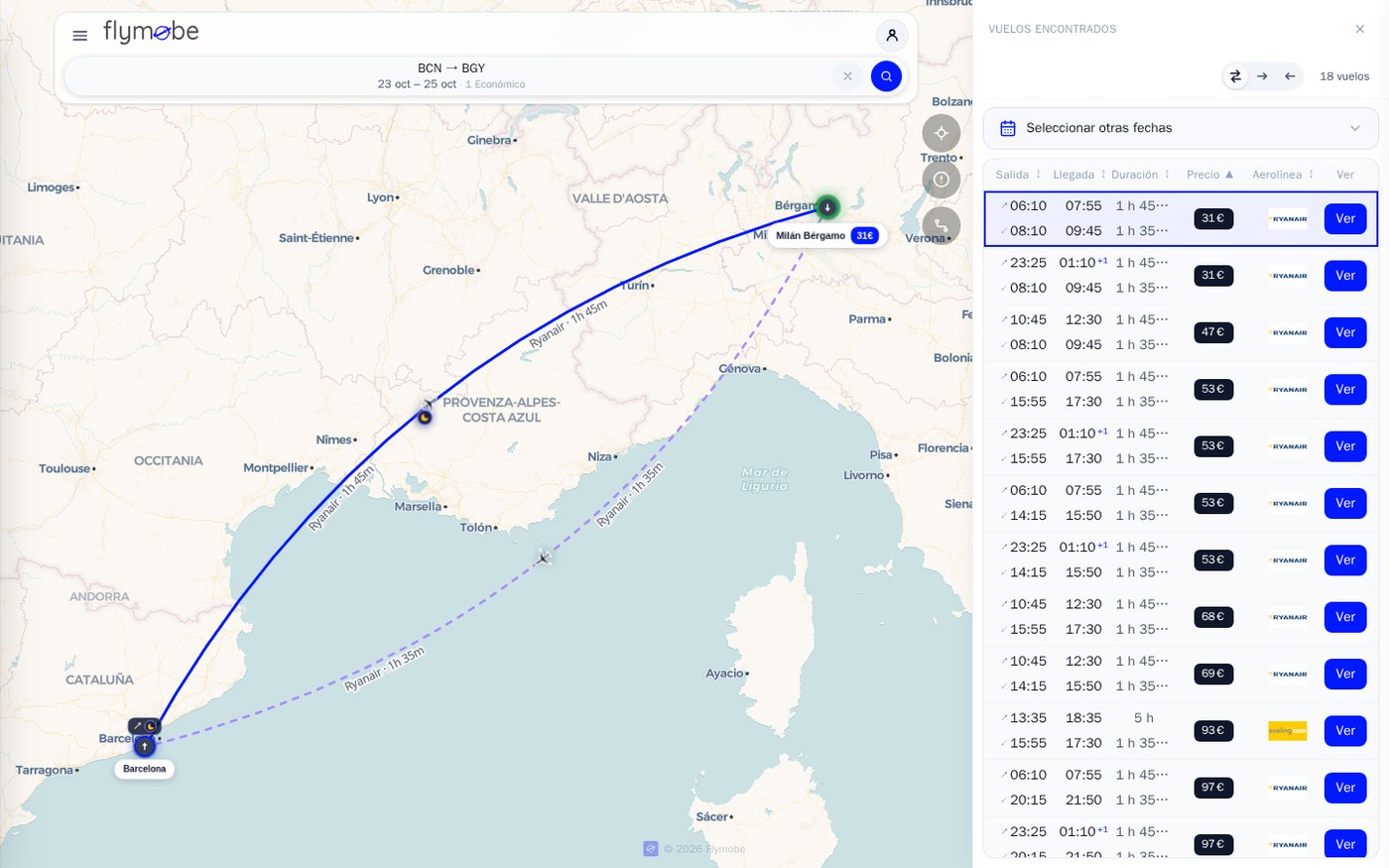Show outbound-only flights arrow

(1262, 76)
